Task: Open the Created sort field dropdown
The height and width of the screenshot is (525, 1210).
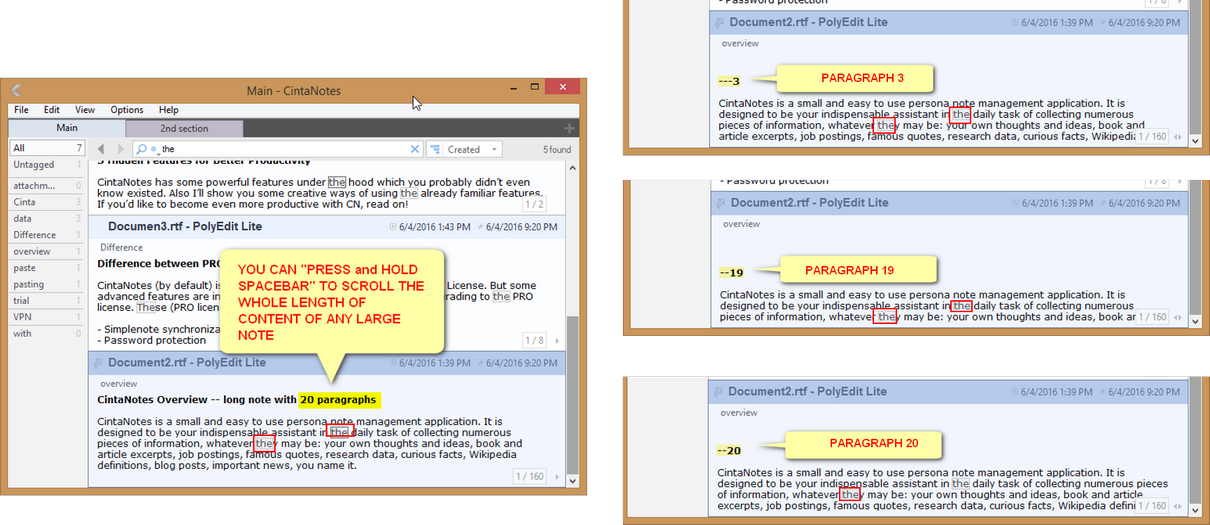Action: [494, 149]
